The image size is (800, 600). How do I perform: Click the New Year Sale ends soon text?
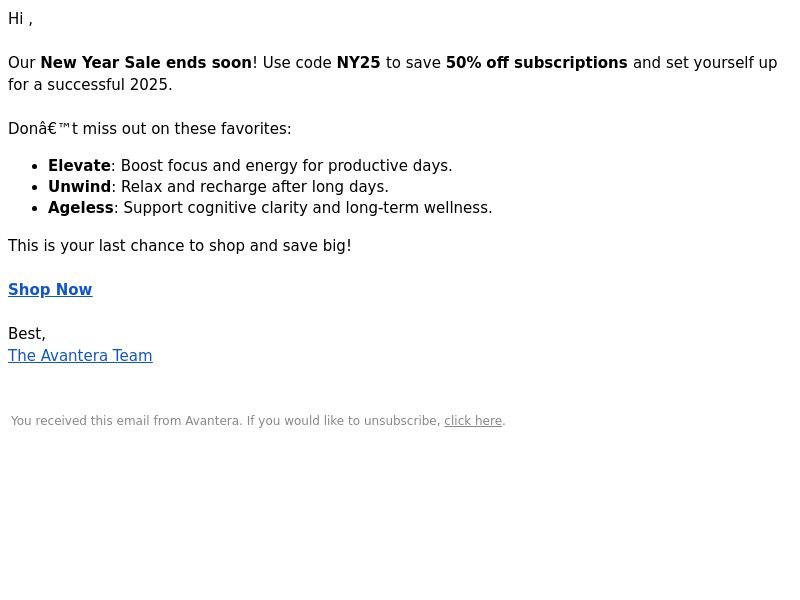146,63
